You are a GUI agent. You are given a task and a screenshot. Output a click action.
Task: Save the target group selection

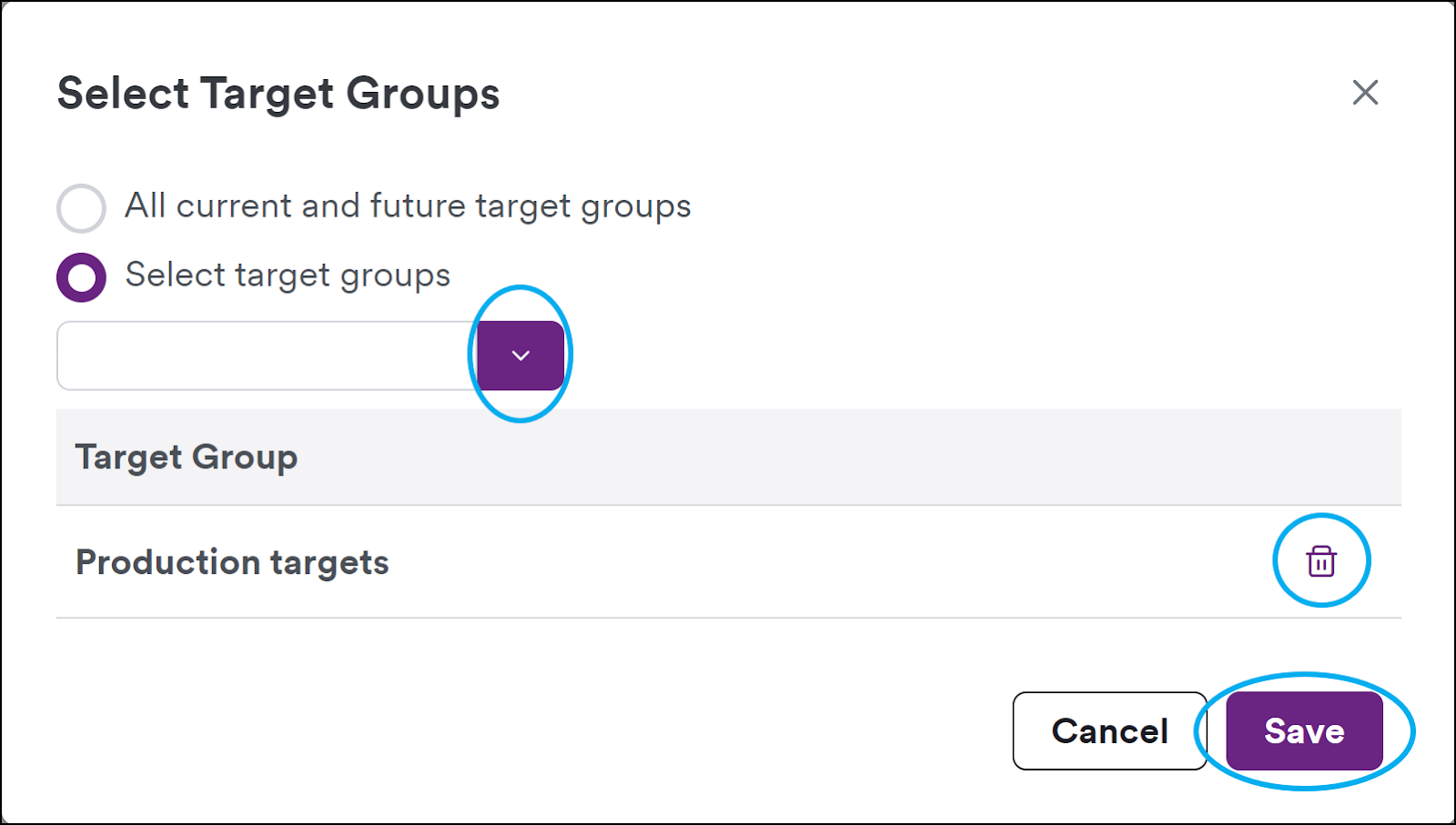tap(1304, 731)
